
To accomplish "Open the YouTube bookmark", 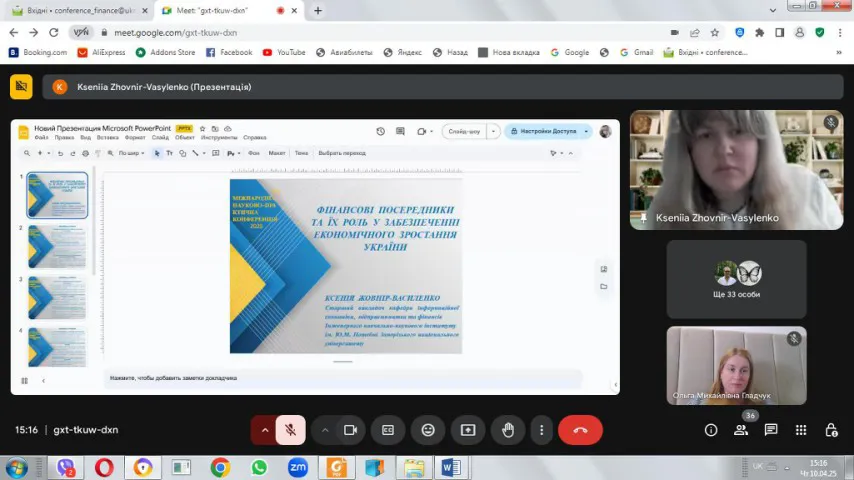I will (283, 52).
